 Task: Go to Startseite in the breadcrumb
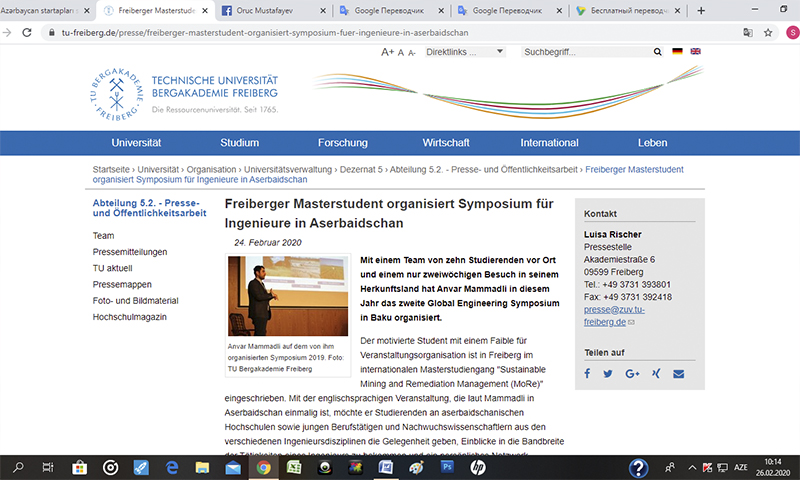coord(111,169)
